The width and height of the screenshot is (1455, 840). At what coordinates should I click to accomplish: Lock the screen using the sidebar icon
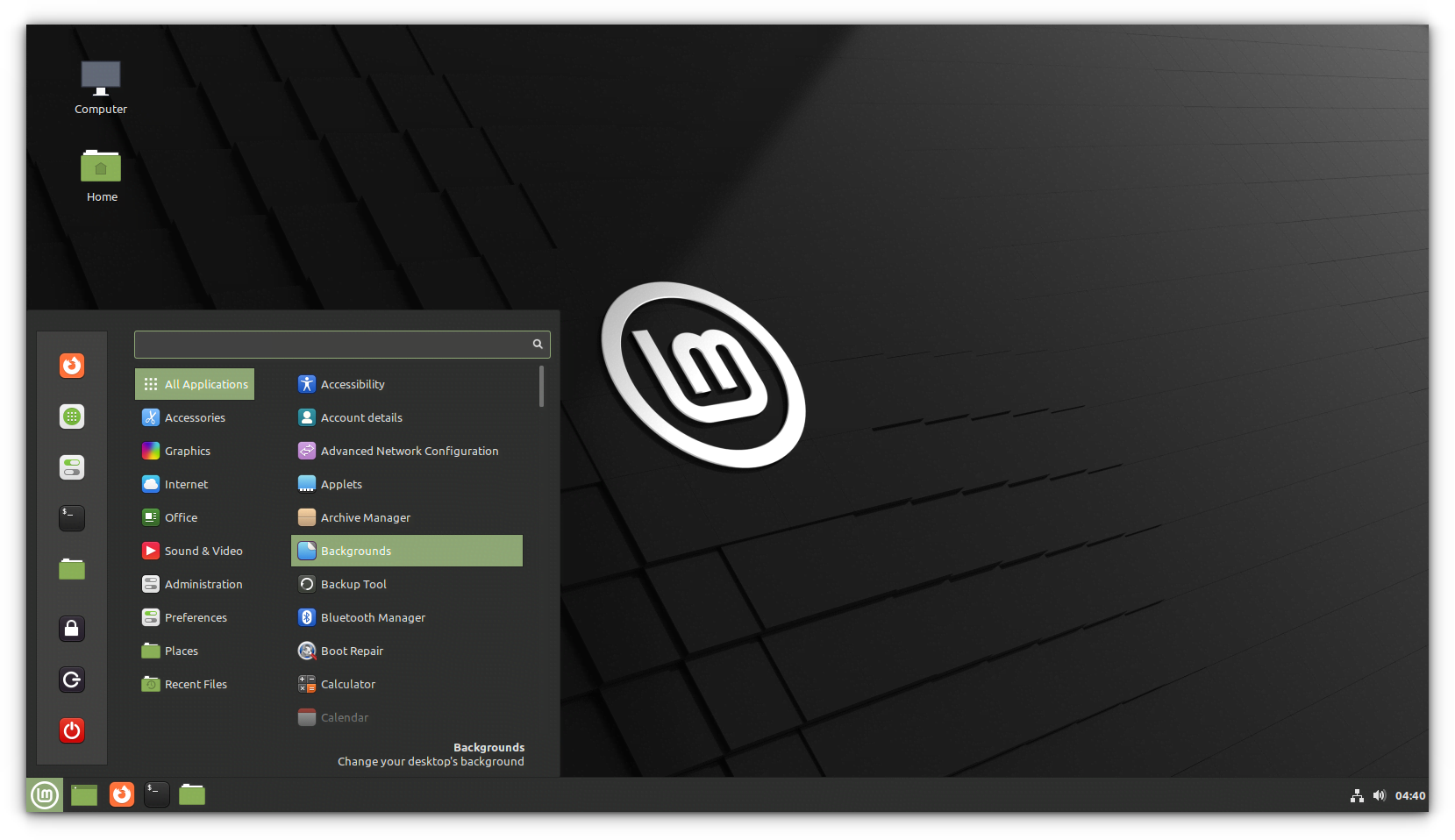(x=71, y=628)
